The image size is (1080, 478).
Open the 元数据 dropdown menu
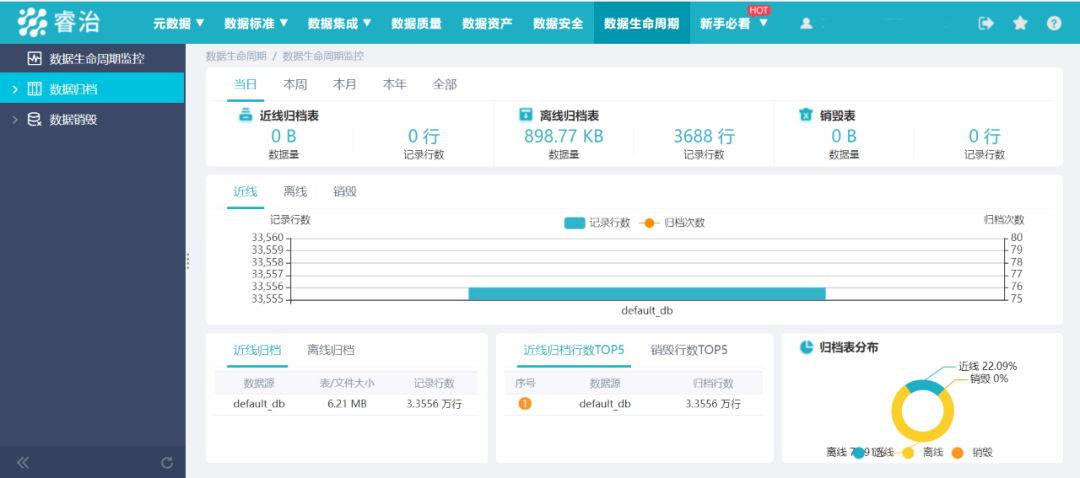(178, 23)
